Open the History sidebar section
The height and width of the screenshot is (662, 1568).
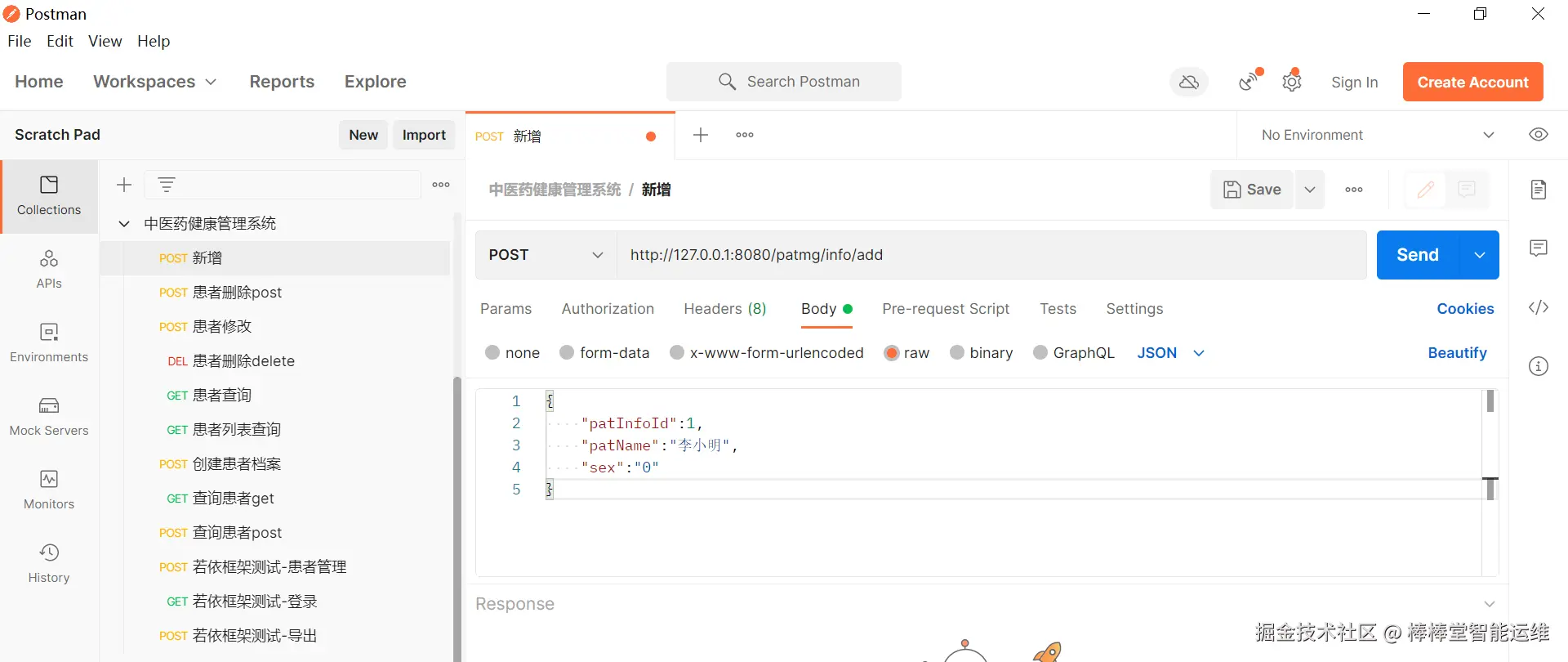49,563
